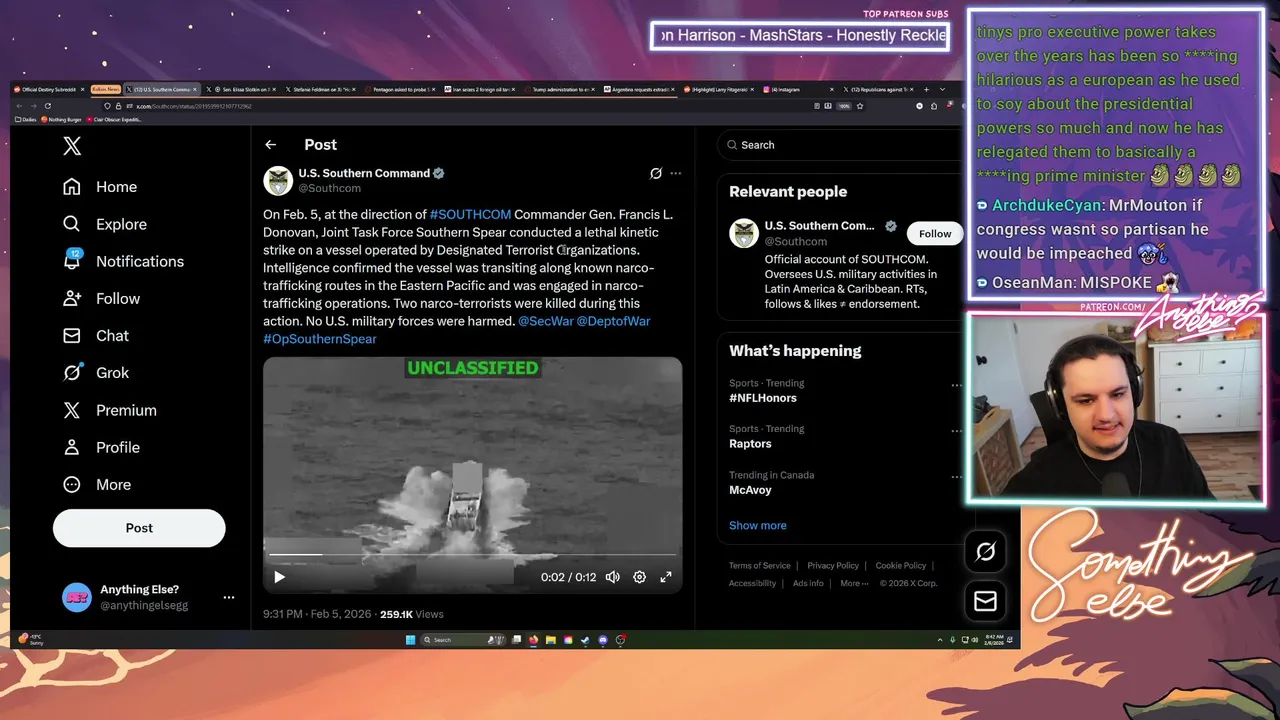Image resolution: width=1280 pixels, height=720 pixels.
Task: Open the floating Messages envelope button
Action: point(985,600)
